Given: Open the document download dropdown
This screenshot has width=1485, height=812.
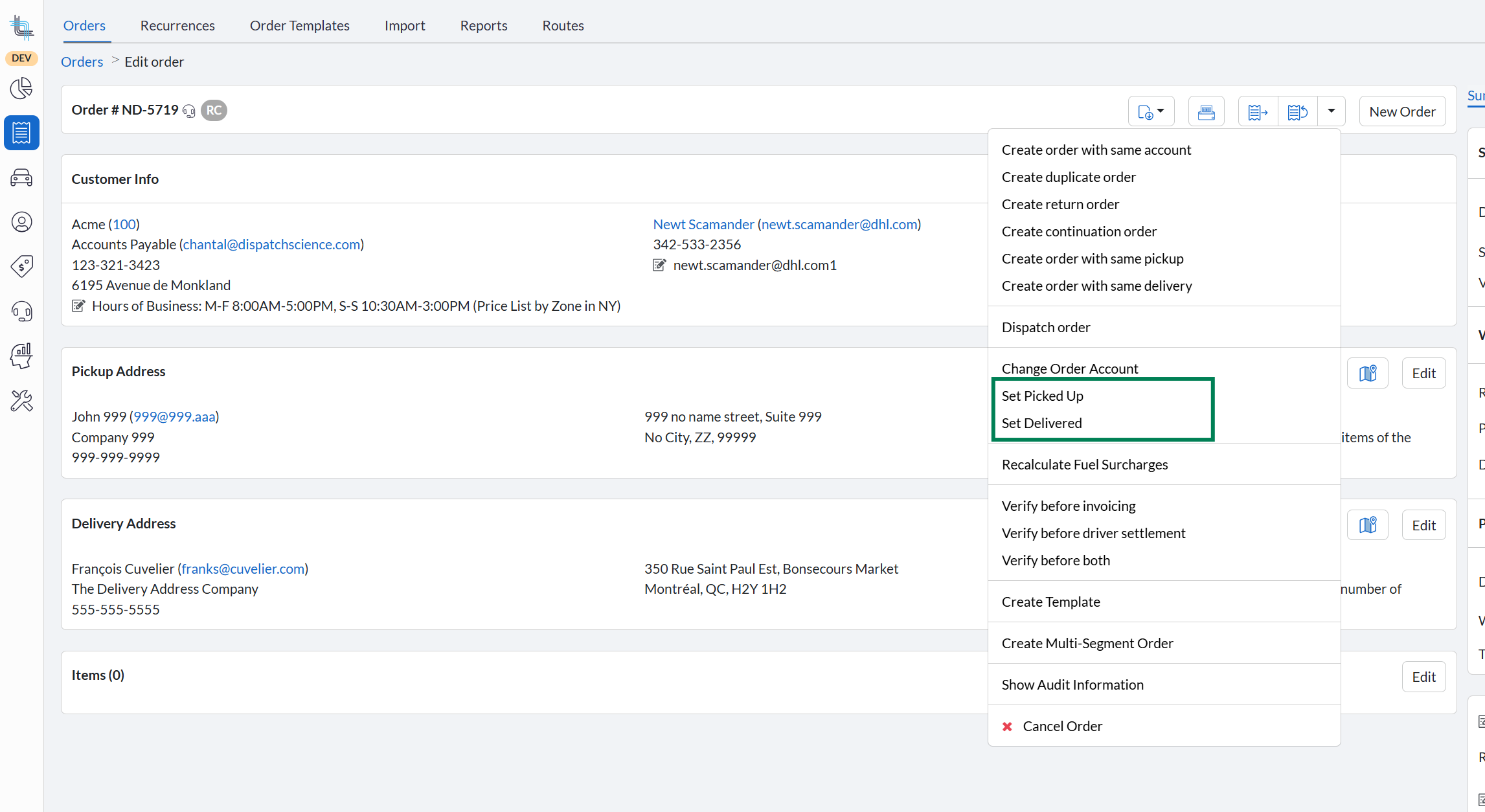Looking at the screenshot, I should 1151,112.
